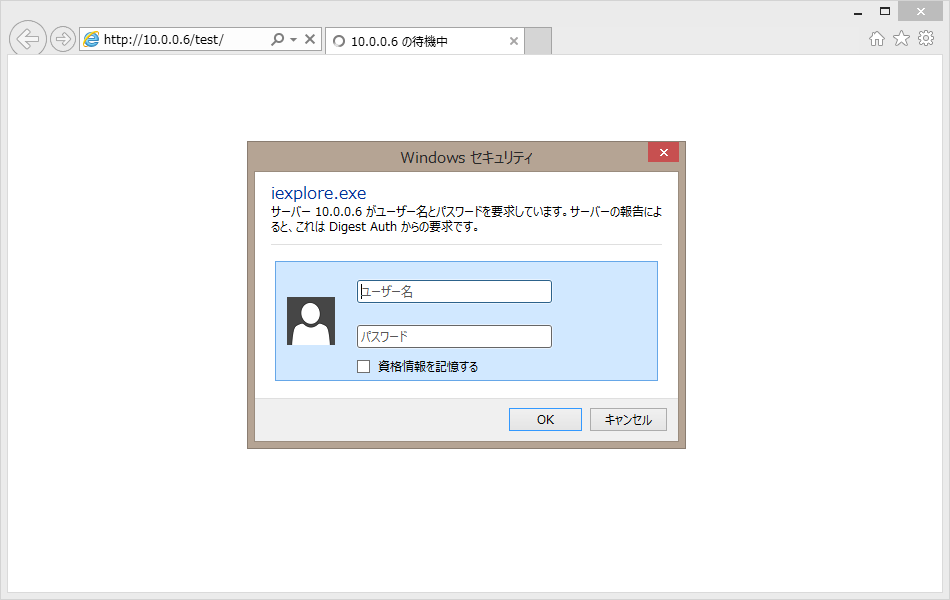Stop page loading with the X button
The width and height of the screenshot is (950, 600).
point(310,40)
